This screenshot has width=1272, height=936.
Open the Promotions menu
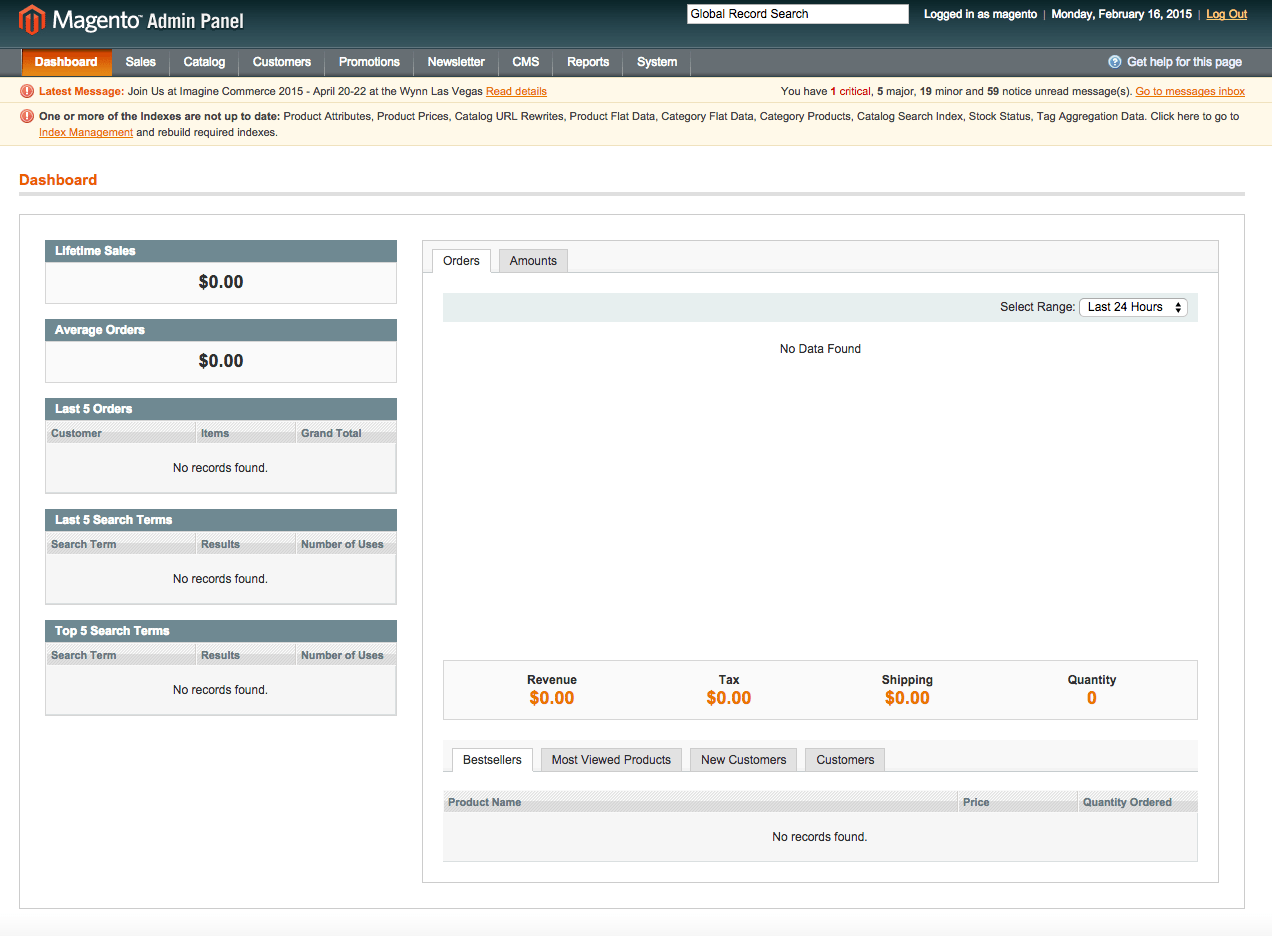(x=369, y=62)
